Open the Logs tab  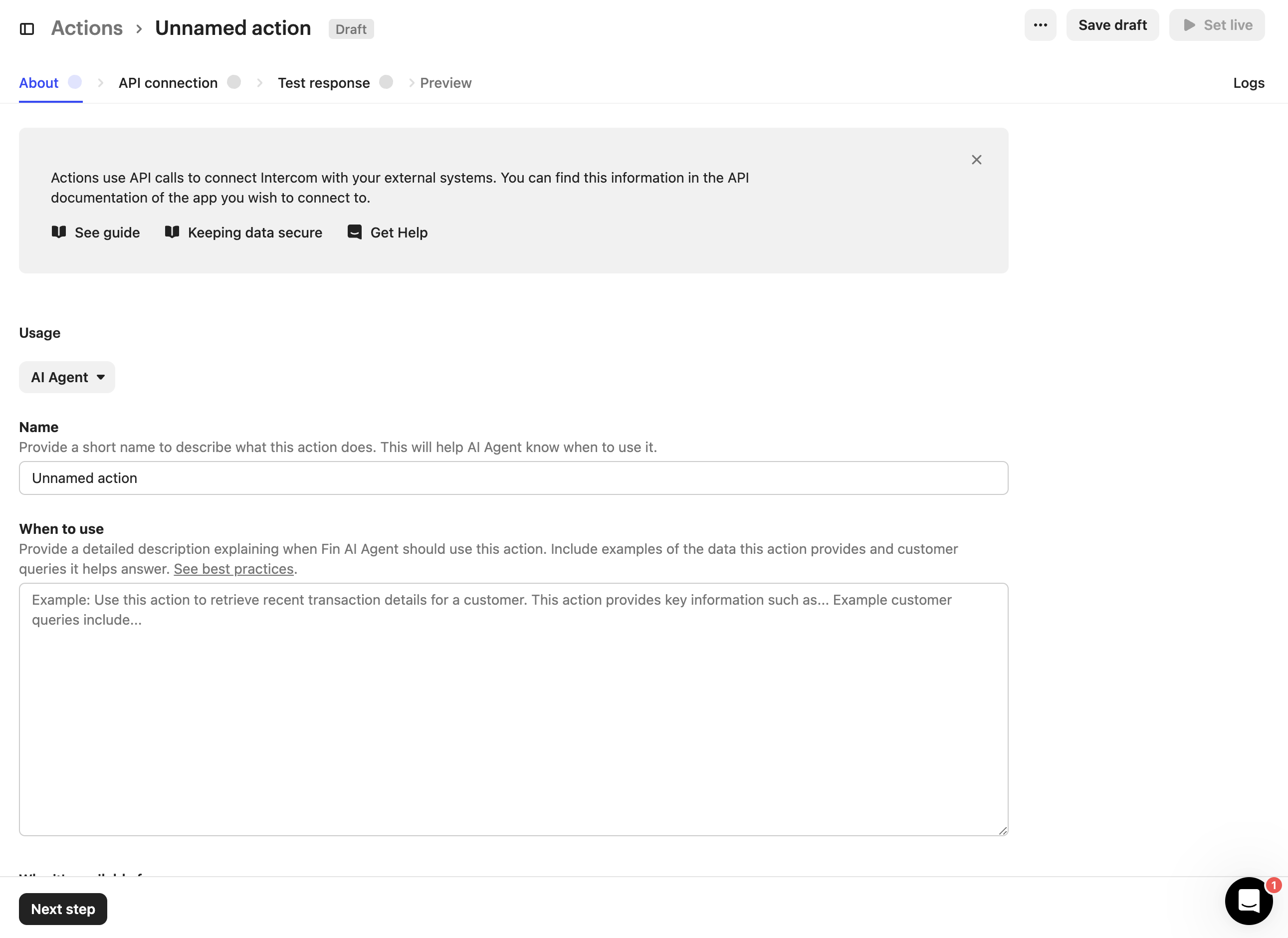pyautogui.click(x=1248, y=83)
